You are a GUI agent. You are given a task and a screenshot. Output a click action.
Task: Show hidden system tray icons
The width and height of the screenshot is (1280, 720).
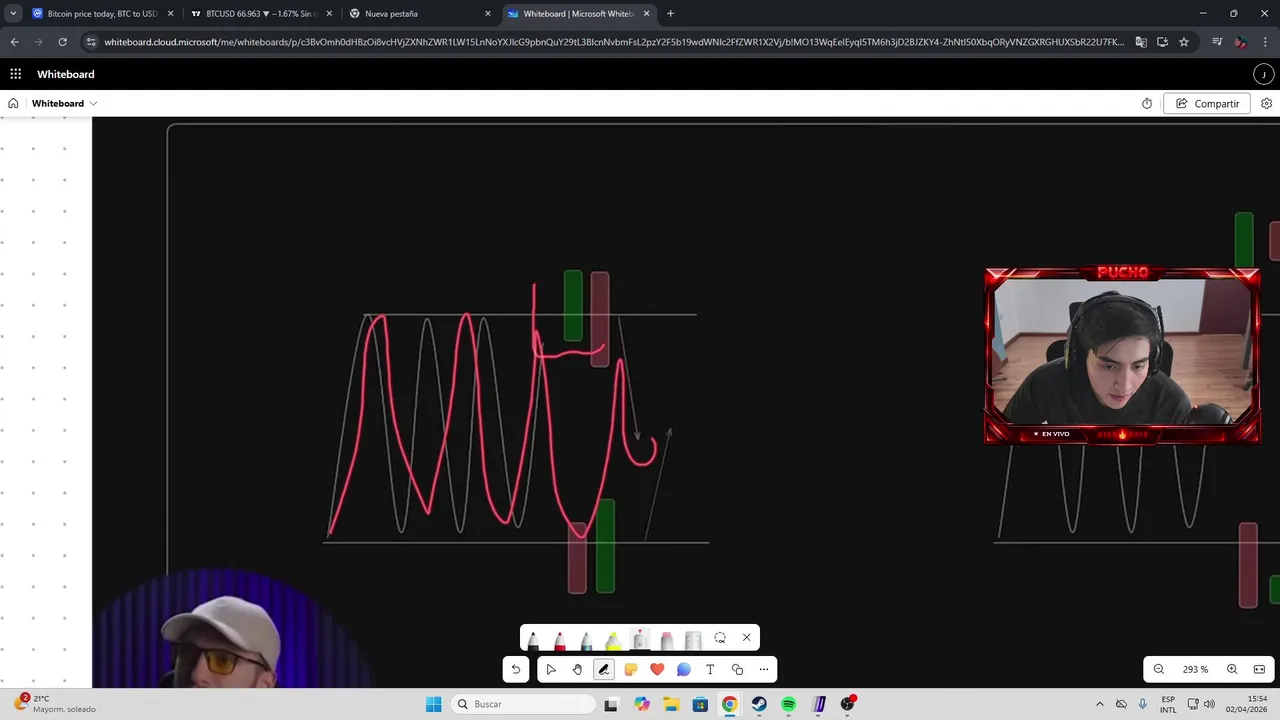[x=1100, y=704]
